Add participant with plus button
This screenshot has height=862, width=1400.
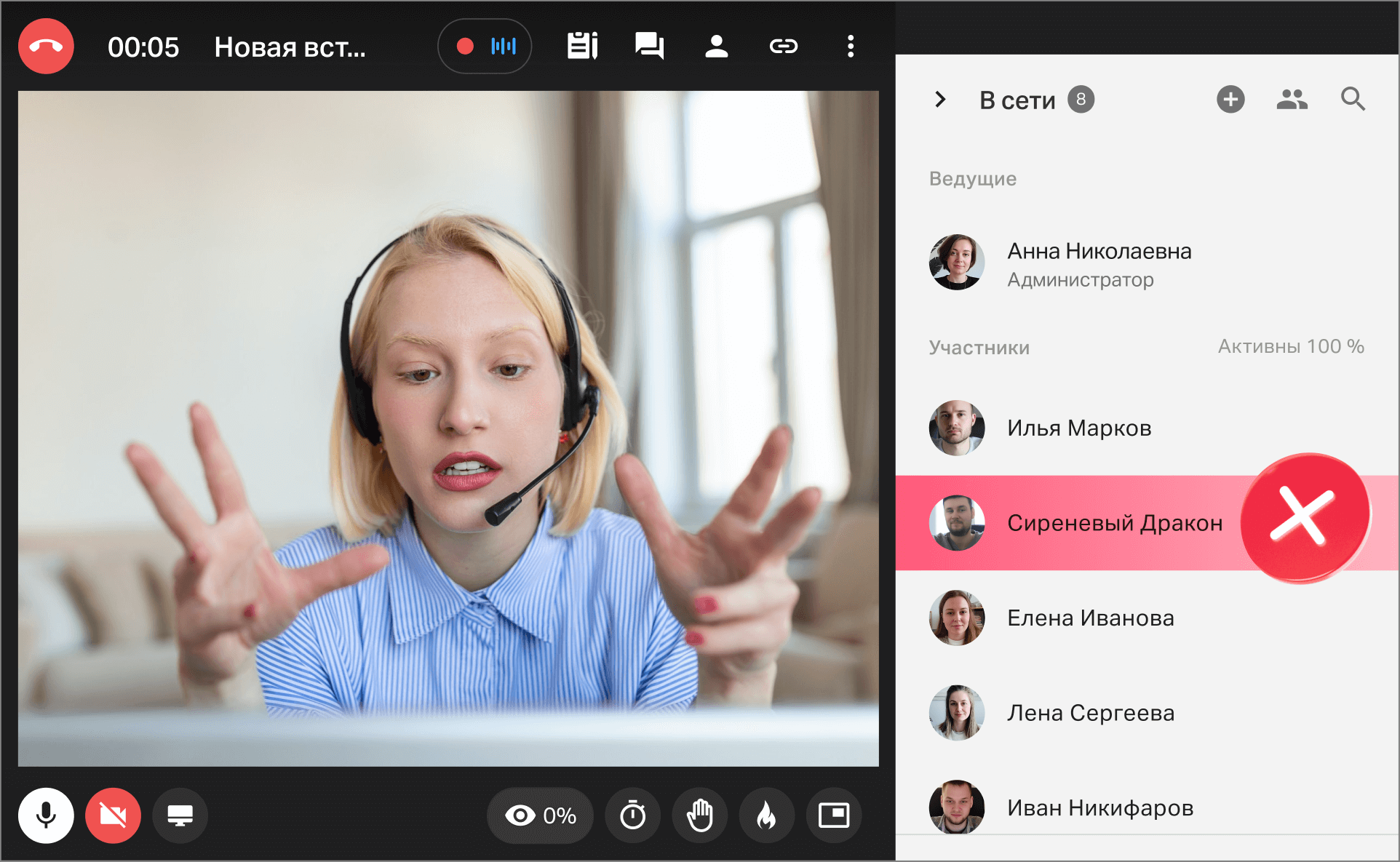1230,99
